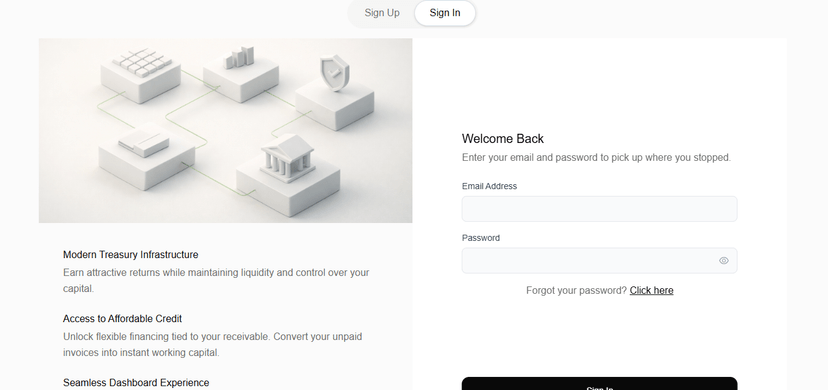
Task: Click the flat card block in the illustration
Action: tap(143, 144)
